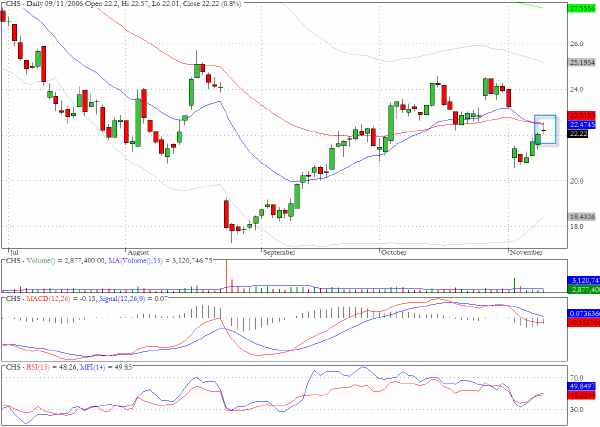Click the gray 18.4326 lower band label
600x427 pixels.
click(582, 217)
